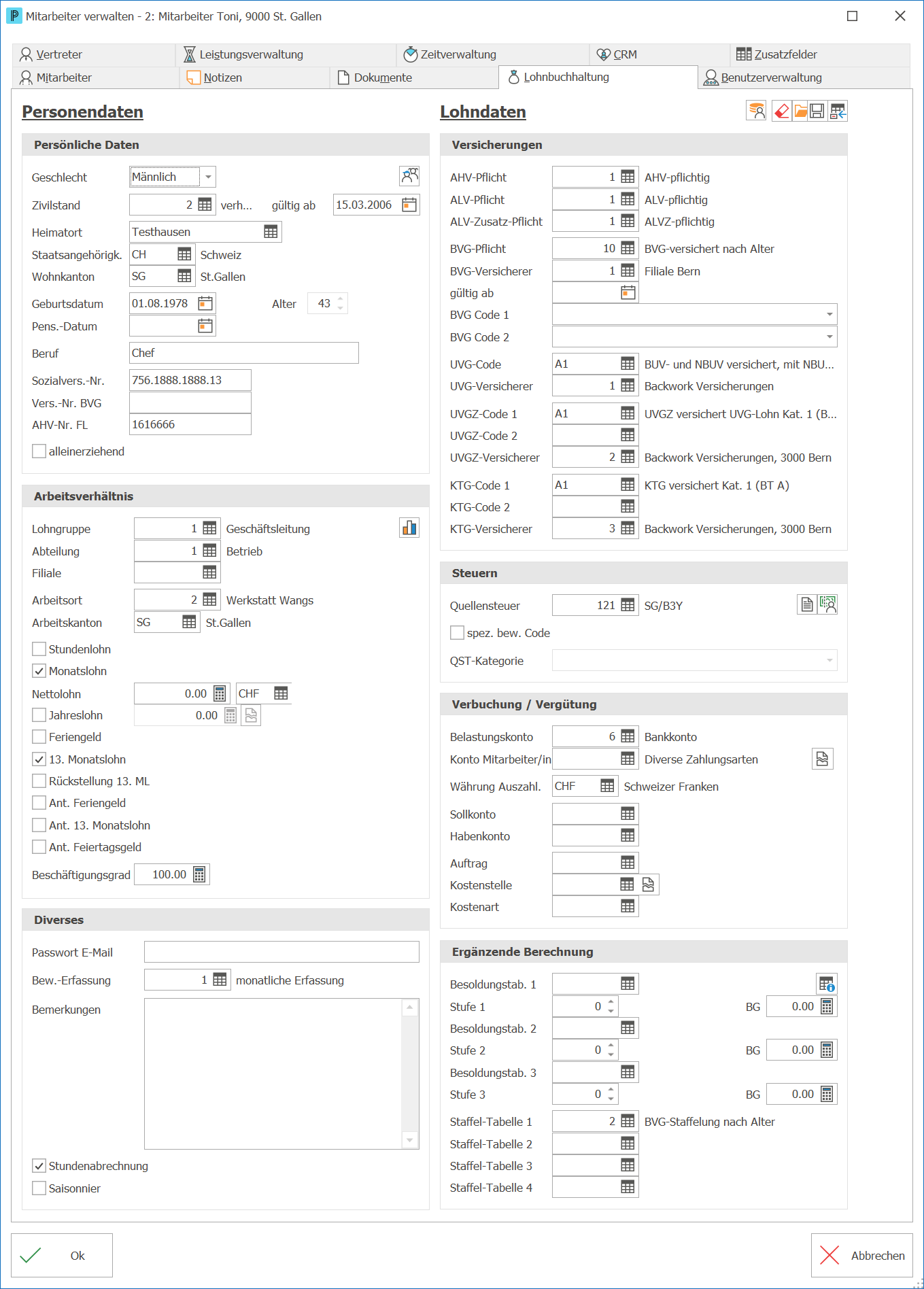Open the bar chart icon beside Lohngruppe
The width and height of the screenshot is (924, 1289).
click(x=409, y=528)
